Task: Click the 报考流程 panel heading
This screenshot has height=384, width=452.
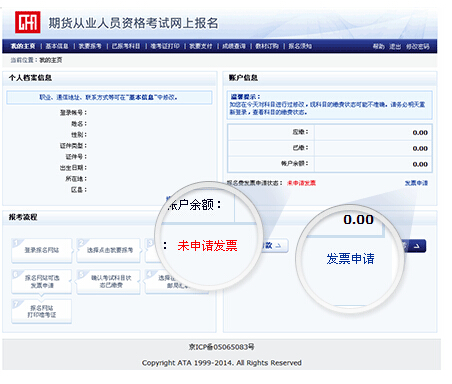Action: [23, 217]
